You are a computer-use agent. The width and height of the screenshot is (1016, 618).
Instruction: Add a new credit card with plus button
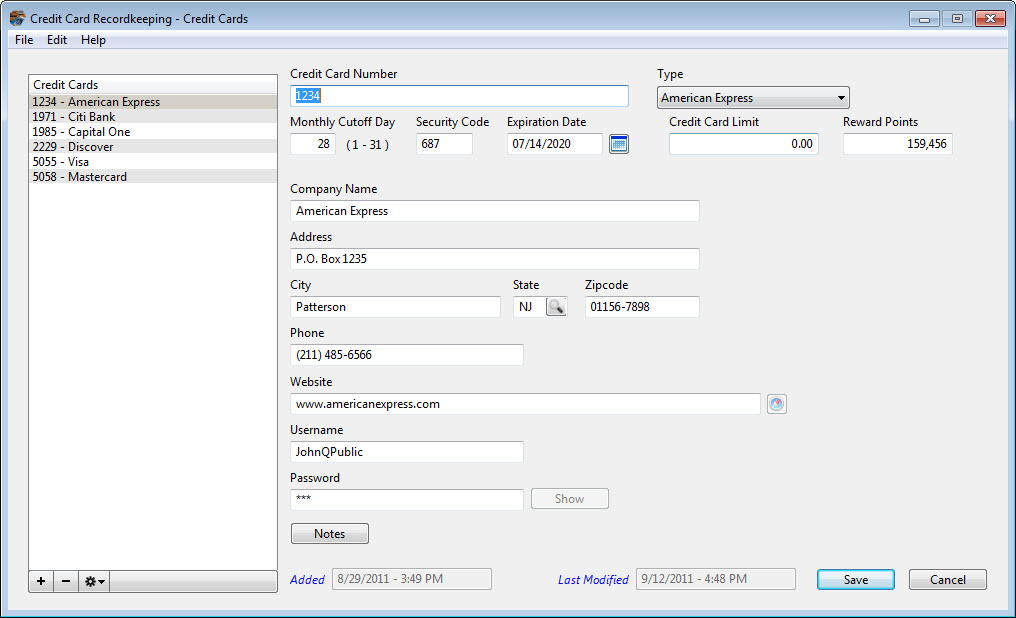pos(41,581)
